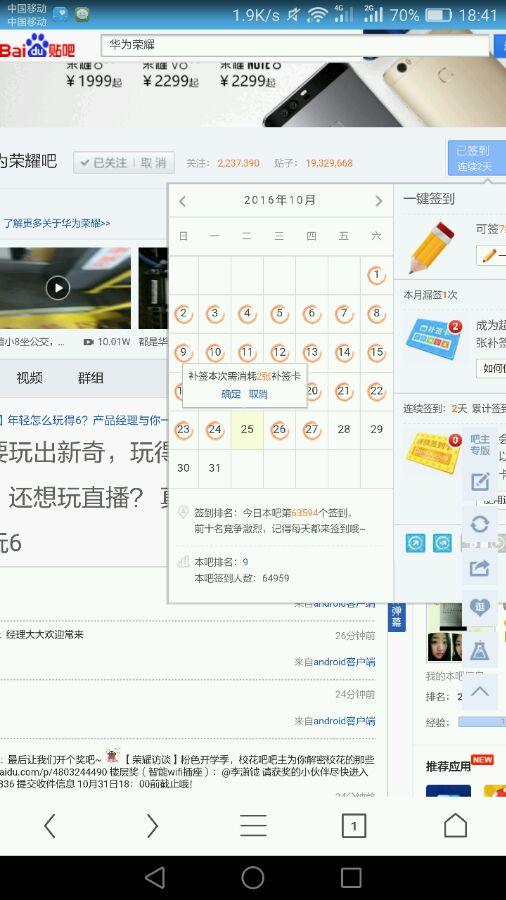Open browser tab switcher showing 1
Image resolution: width=506 pixels, height=900 pixels.
pos(353,826)
